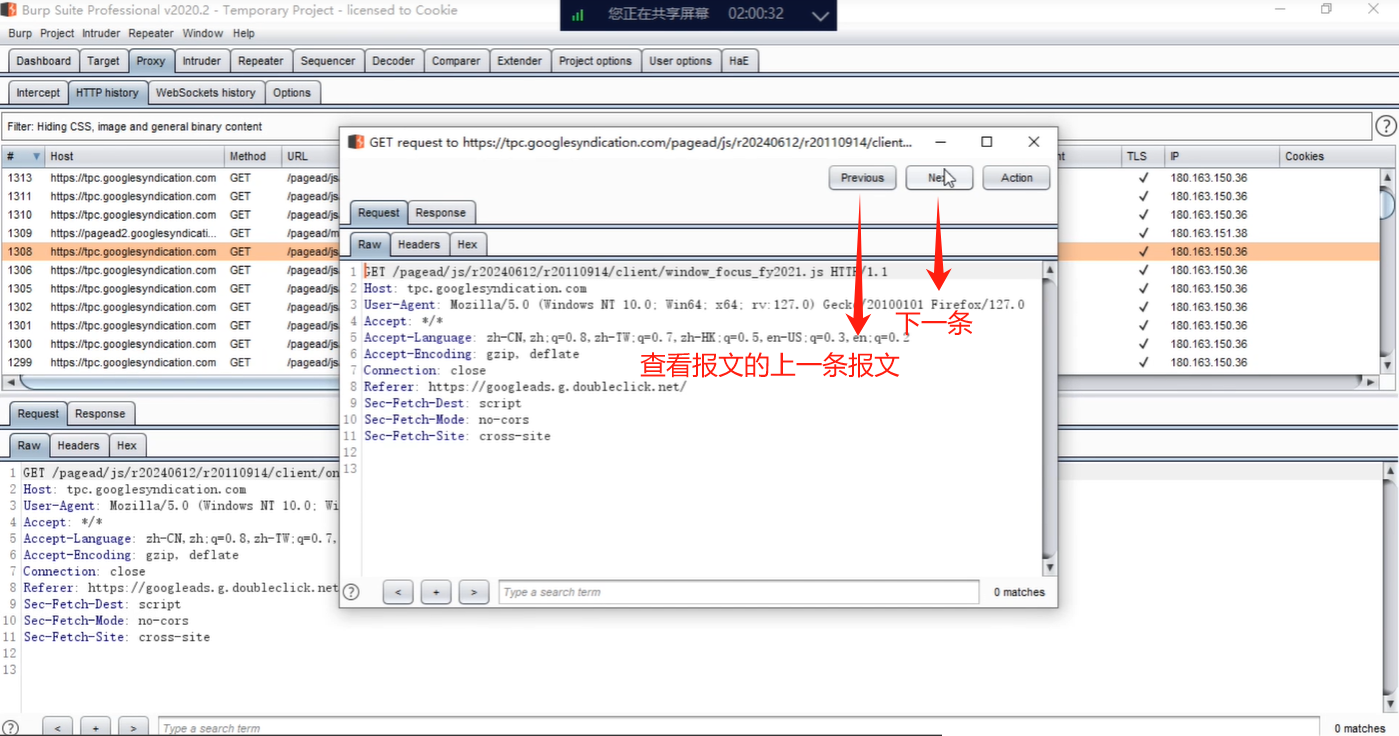Click the history table vertical scrollbar
This screenshot has width=1399, height=736.
point(1388,270)
